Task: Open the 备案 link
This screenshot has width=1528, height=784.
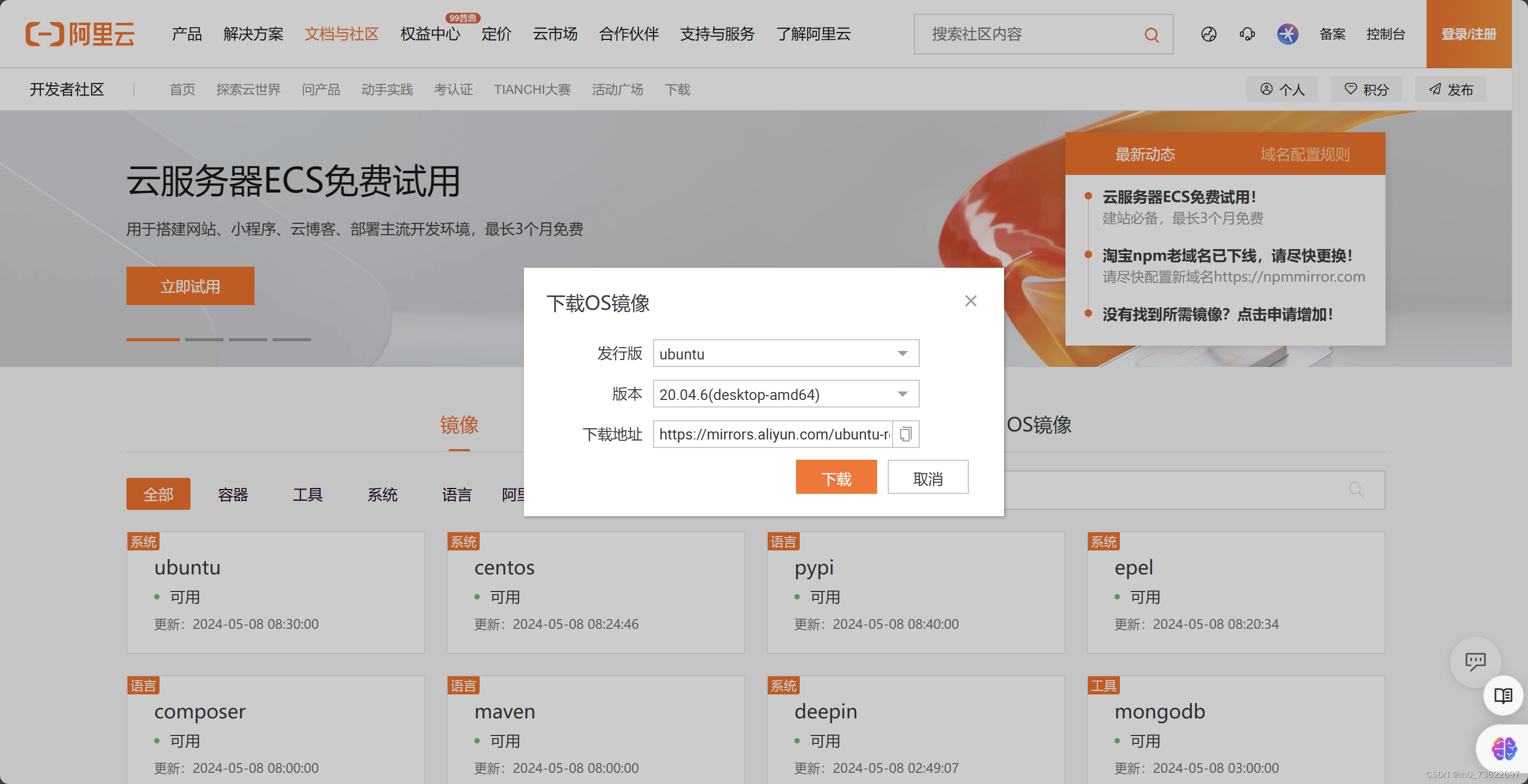Action: (x=1332, y=34)
